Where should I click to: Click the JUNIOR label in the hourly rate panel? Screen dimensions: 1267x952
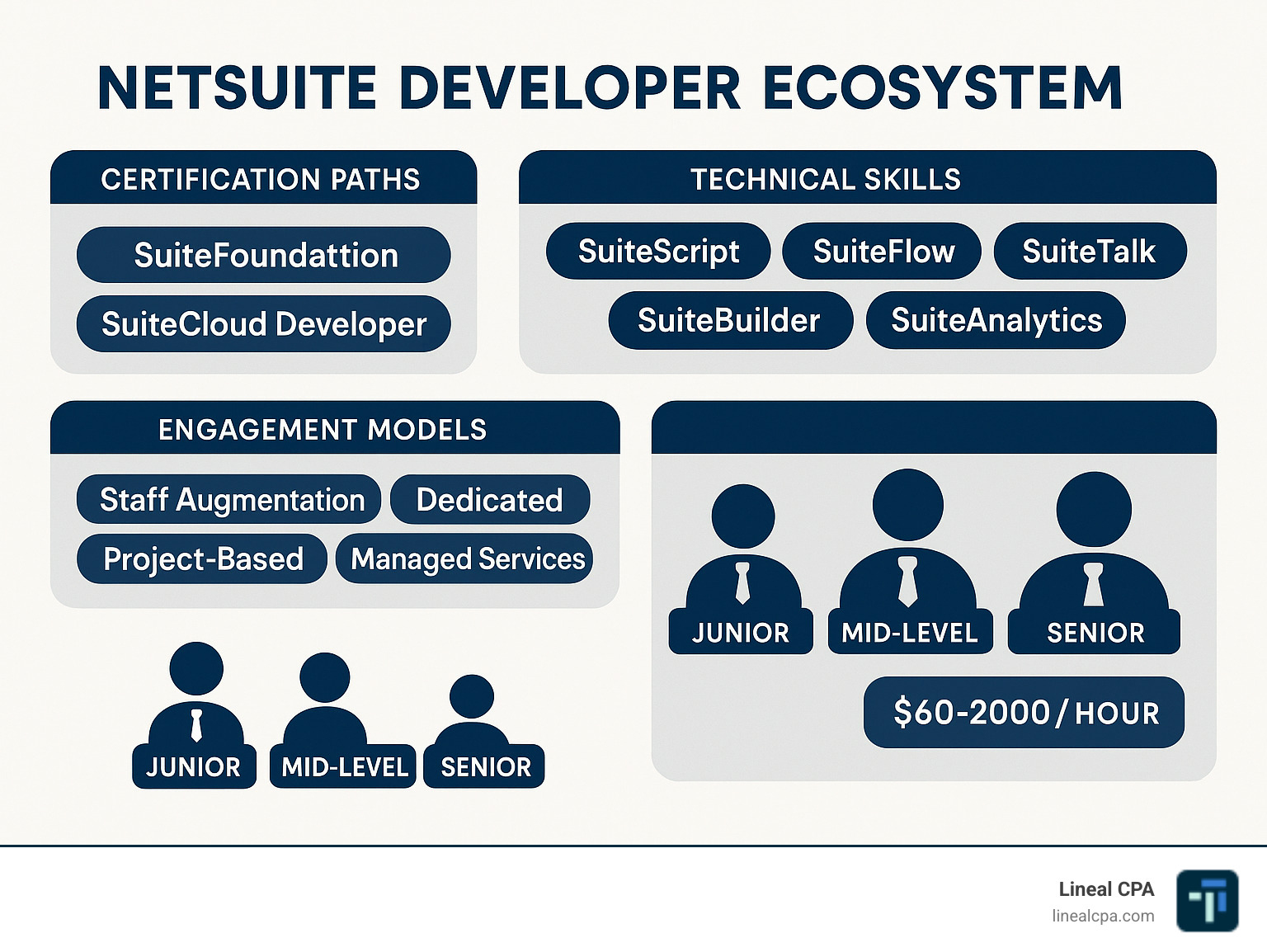point(741,633)
